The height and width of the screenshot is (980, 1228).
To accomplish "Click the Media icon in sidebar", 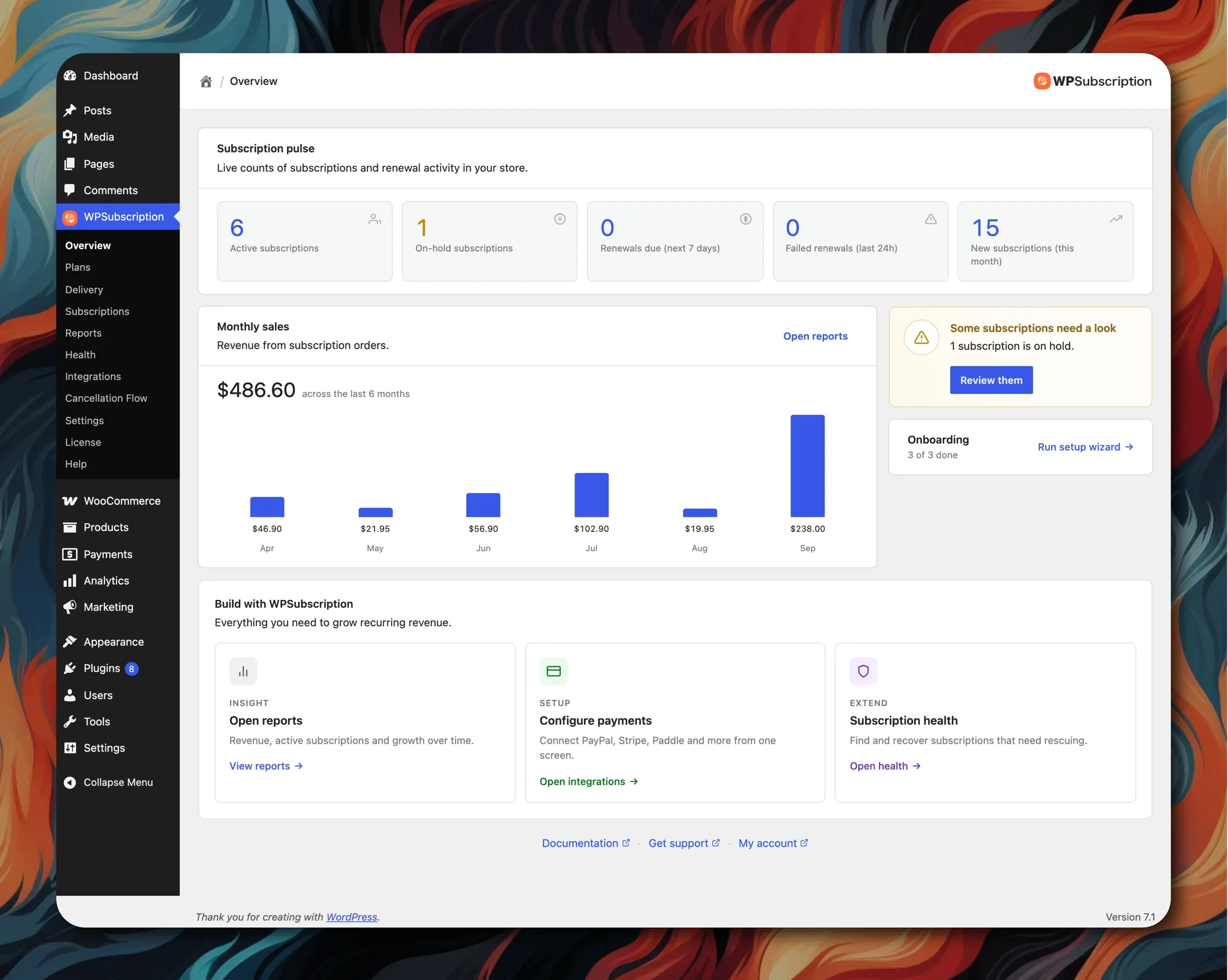I will click(70, 137).
